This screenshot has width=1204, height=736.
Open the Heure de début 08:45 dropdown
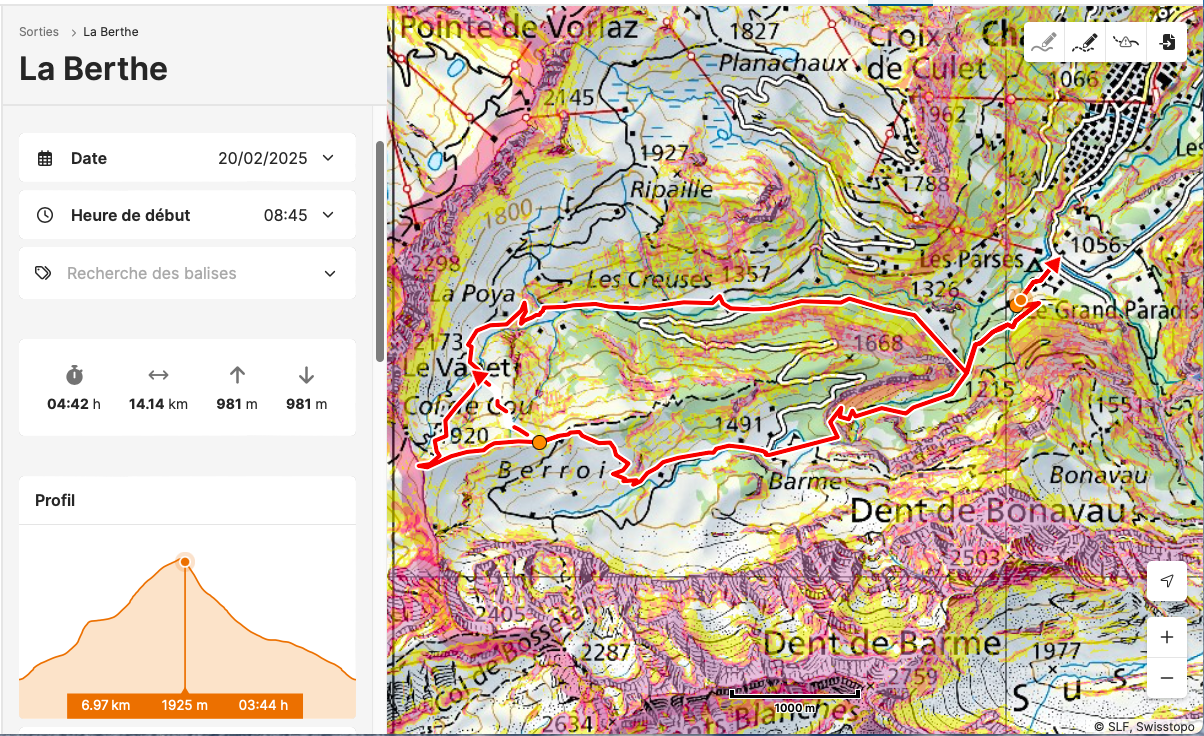(x=328, y=215)
